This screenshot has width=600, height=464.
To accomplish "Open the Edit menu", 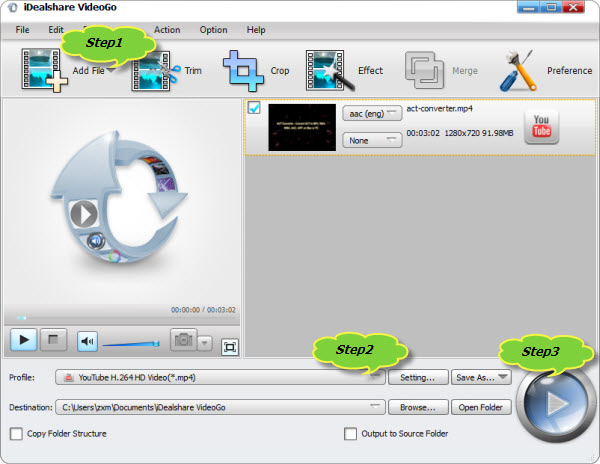I will 56,30.
